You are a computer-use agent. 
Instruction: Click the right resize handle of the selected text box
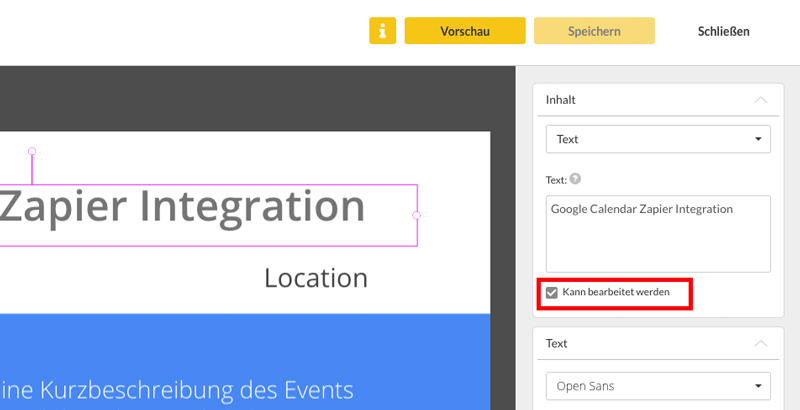[416, 215]
